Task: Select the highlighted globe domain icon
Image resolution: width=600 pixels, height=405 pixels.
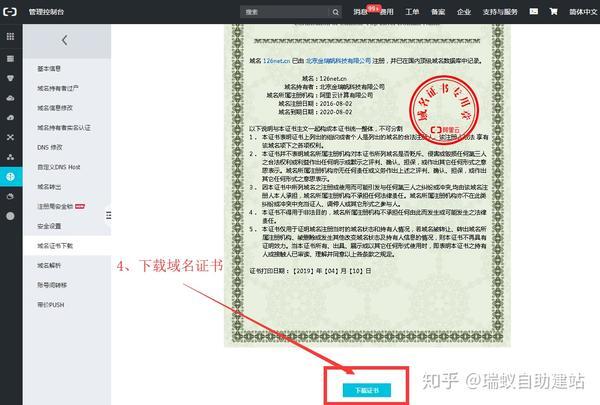Action: [x=10, y=176]
